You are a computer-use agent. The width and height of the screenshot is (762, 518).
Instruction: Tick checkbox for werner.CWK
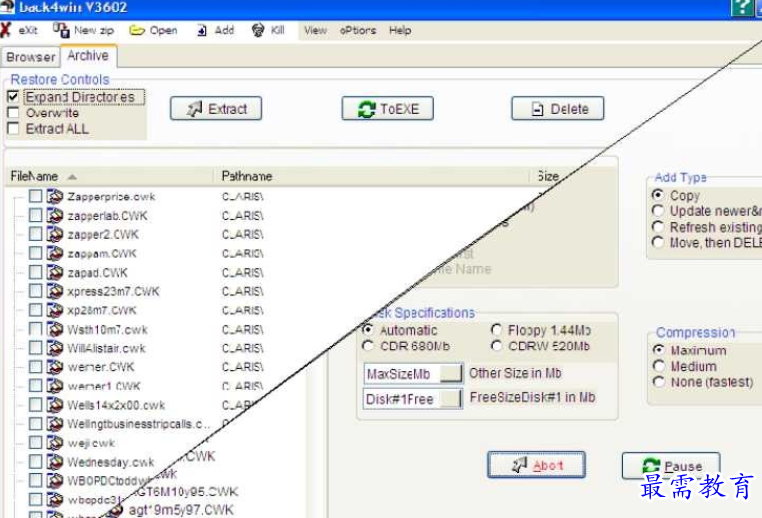[x=35, y=367]
